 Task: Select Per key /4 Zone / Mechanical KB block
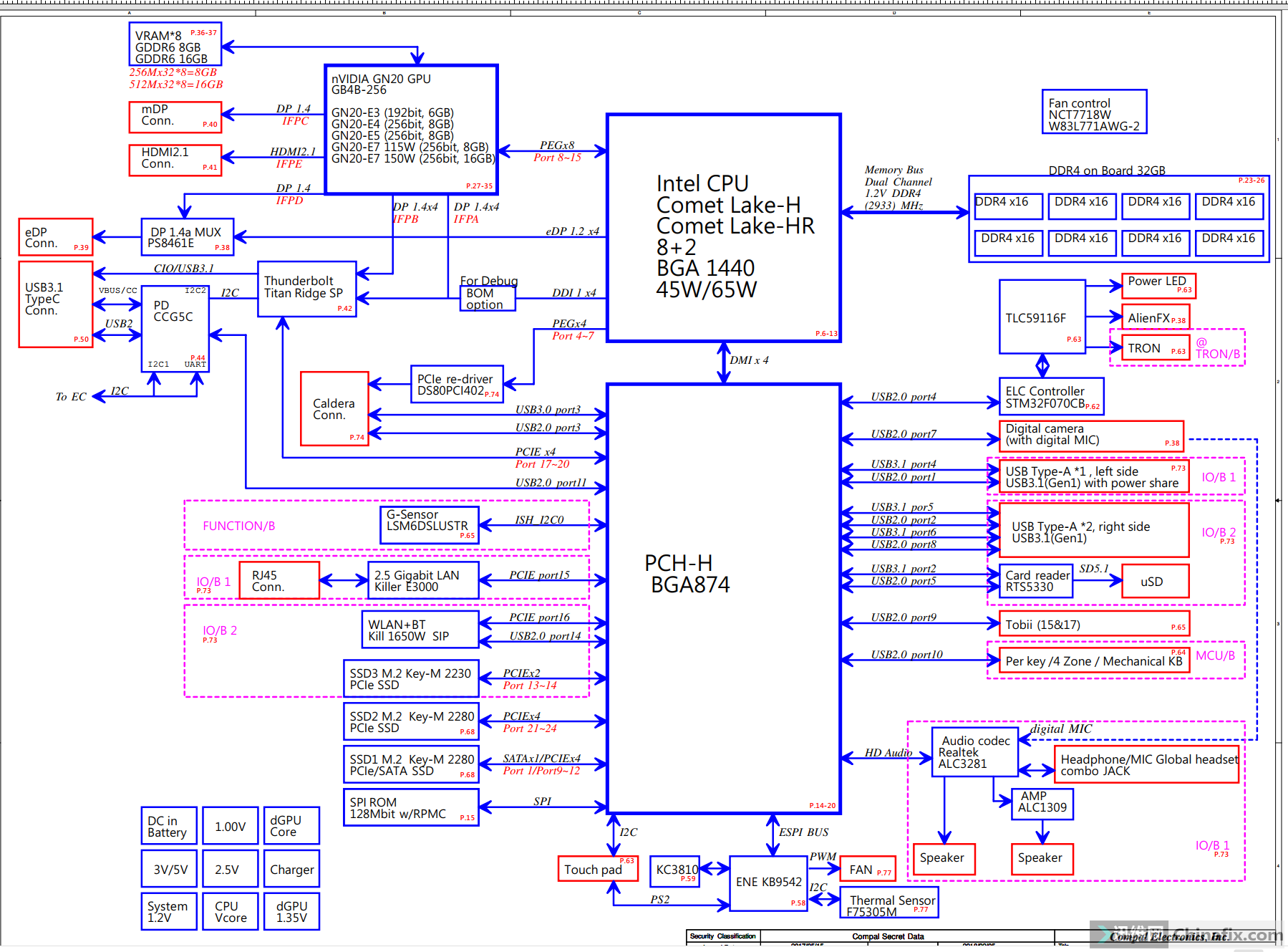(x=1094, y=660)
